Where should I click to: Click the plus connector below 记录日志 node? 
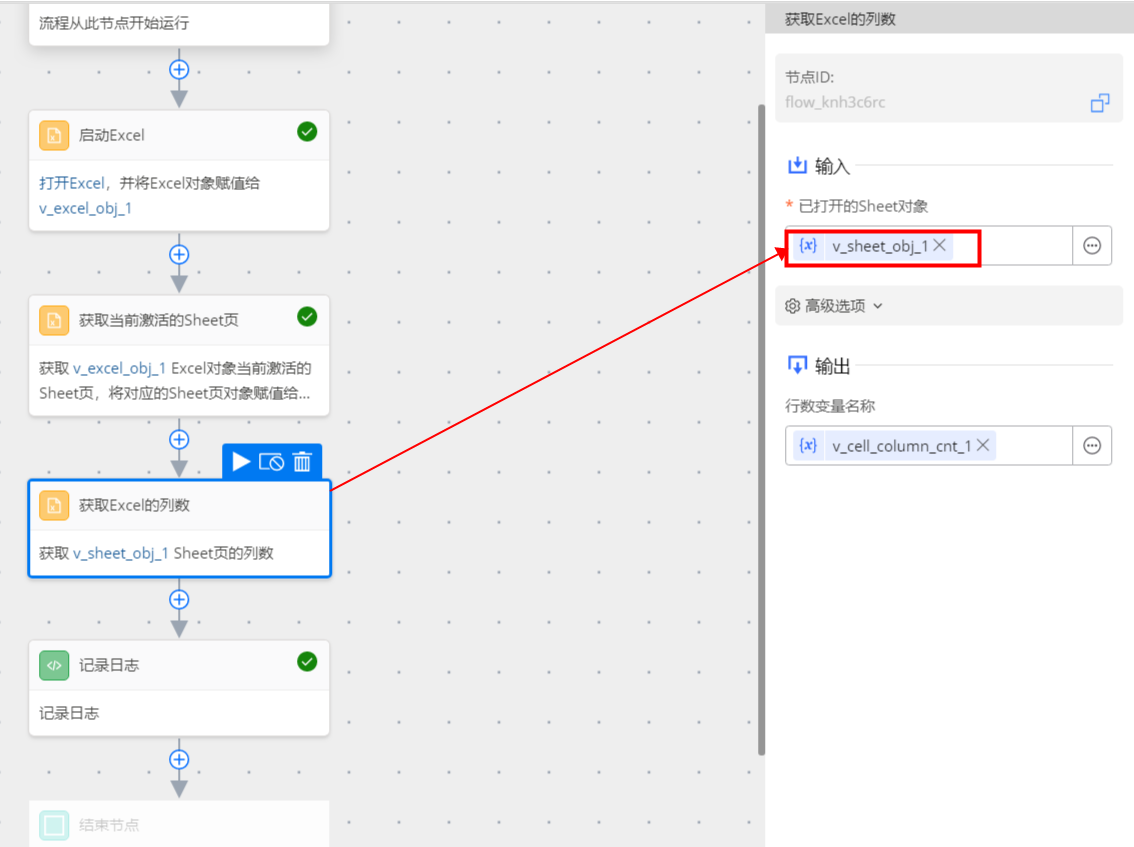(x=179, y=759)
